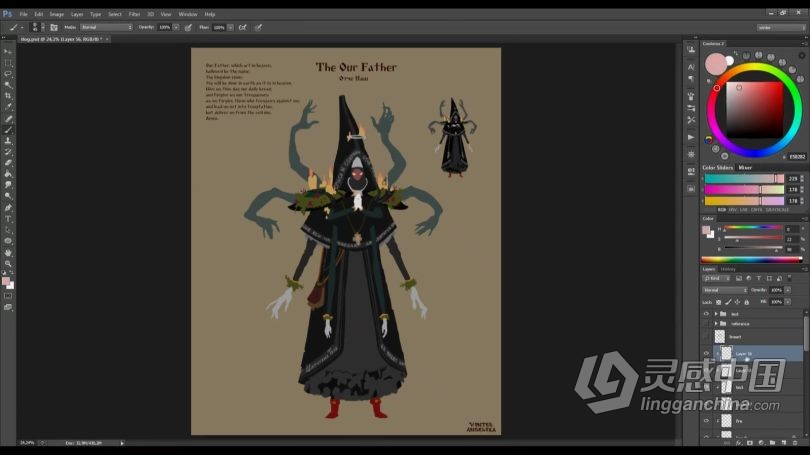Click the add layer mask icon
The height and width of the screenshot is (455, 810).
coord(750,443)
